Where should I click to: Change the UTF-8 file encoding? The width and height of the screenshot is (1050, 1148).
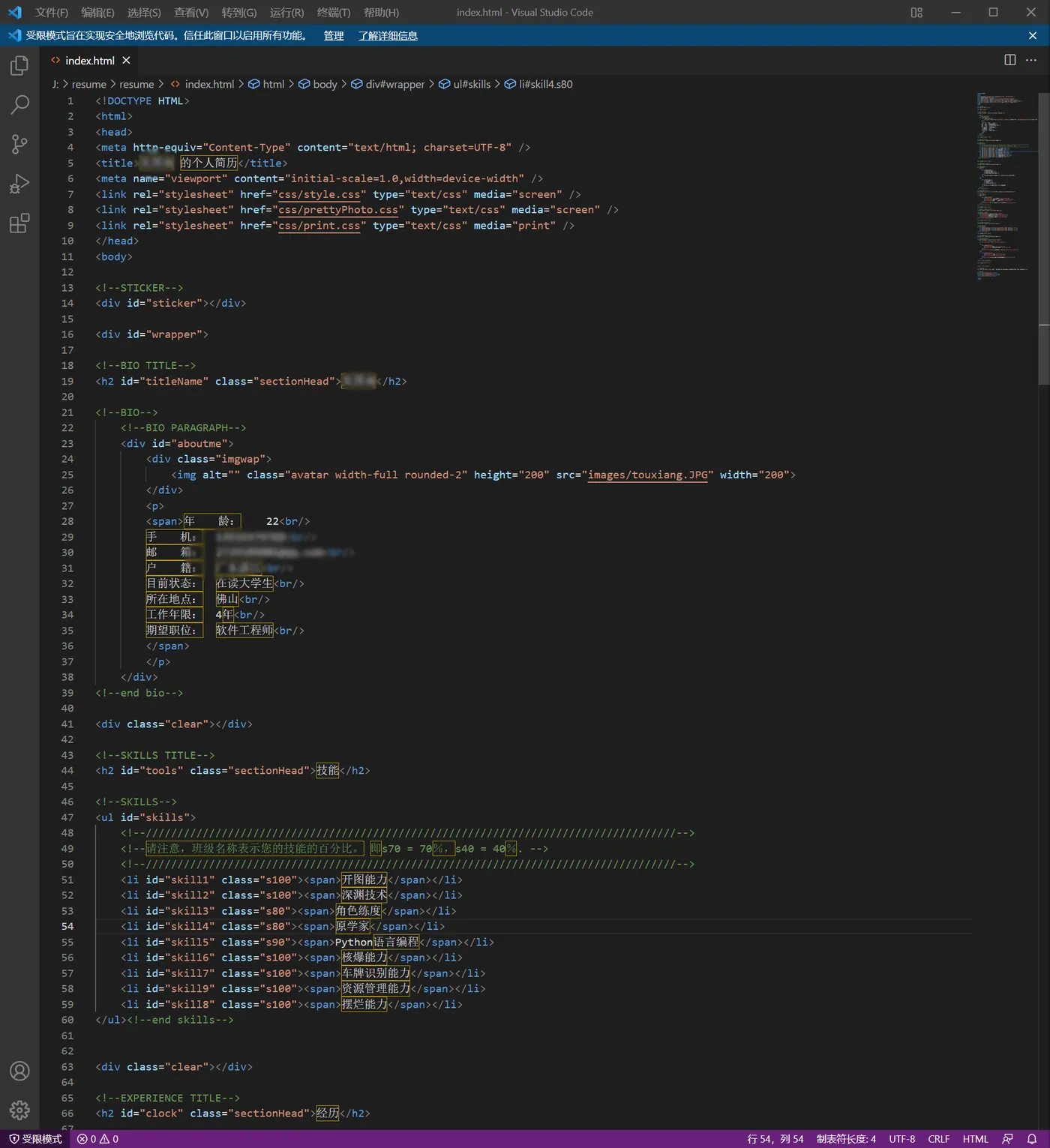(902, 1138)
